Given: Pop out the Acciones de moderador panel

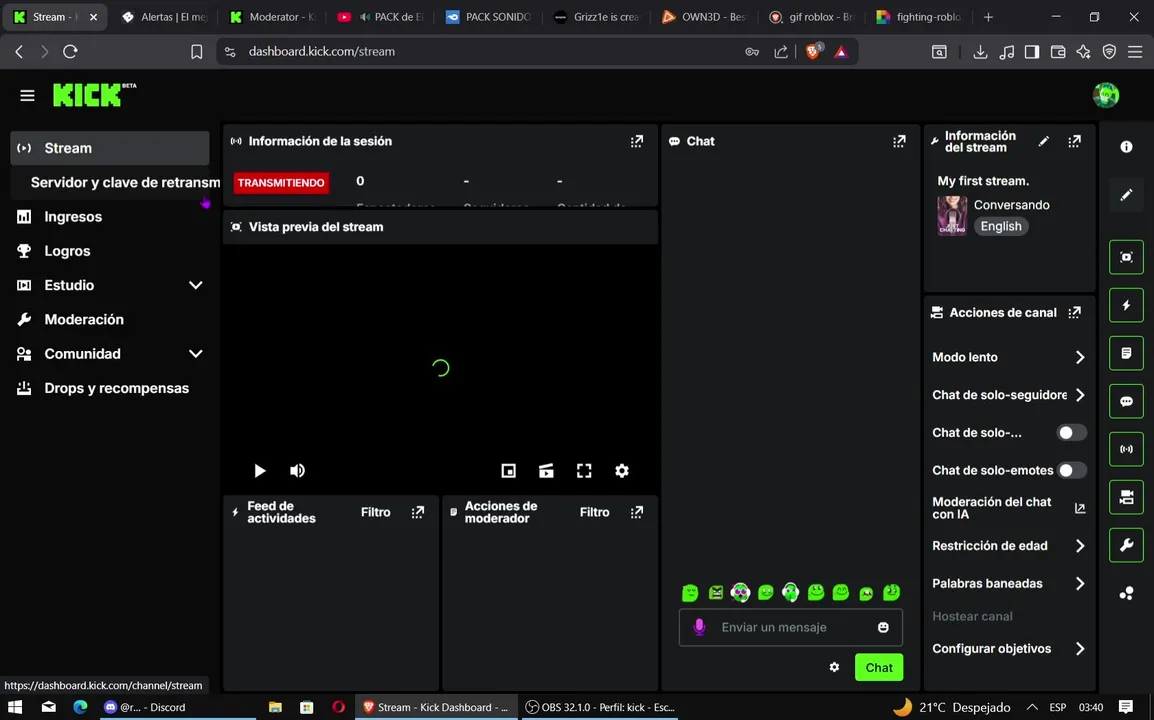Looking at the screenshot, I should point(637,512).
